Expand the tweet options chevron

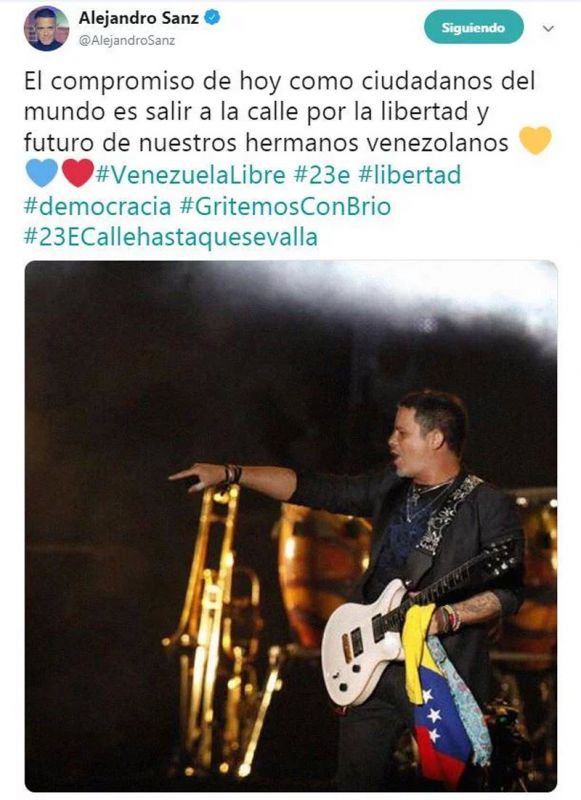pyautogui.click(x=548, y=28)
